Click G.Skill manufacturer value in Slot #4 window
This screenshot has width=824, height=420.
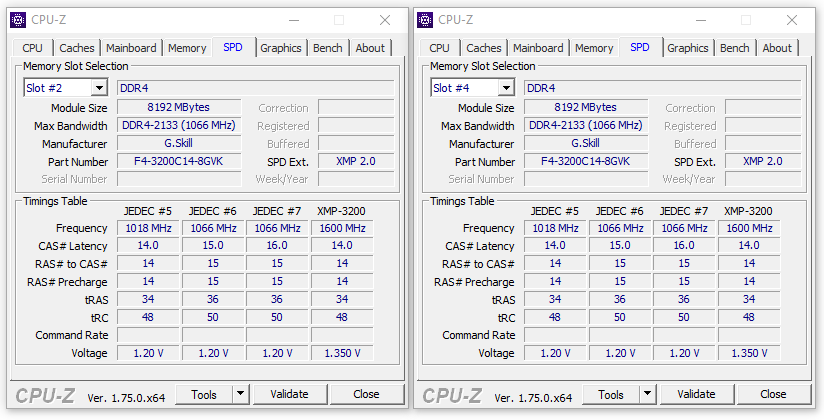tap(585, 143)
